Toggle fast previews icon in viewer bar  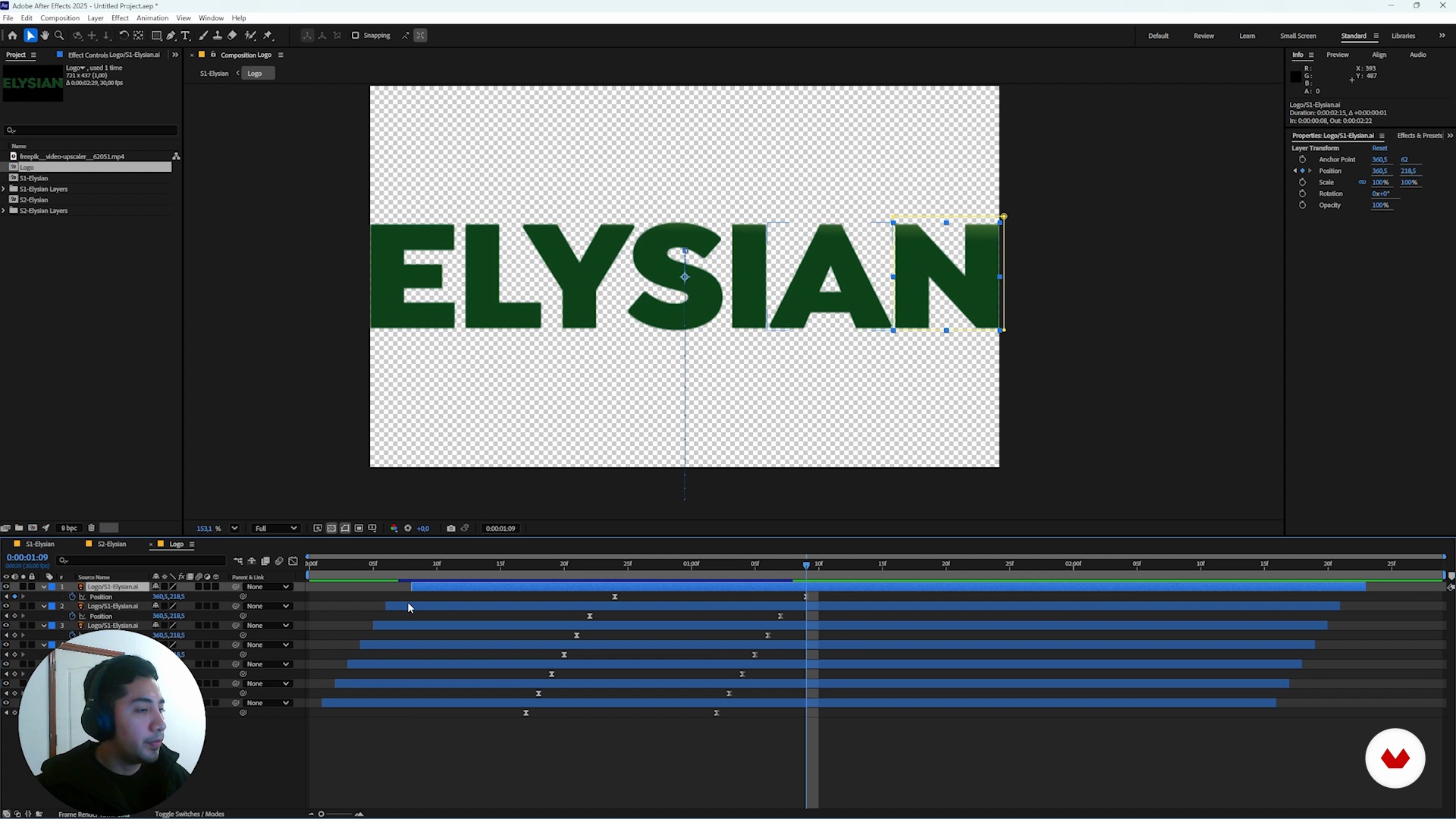tap(318, 529)
